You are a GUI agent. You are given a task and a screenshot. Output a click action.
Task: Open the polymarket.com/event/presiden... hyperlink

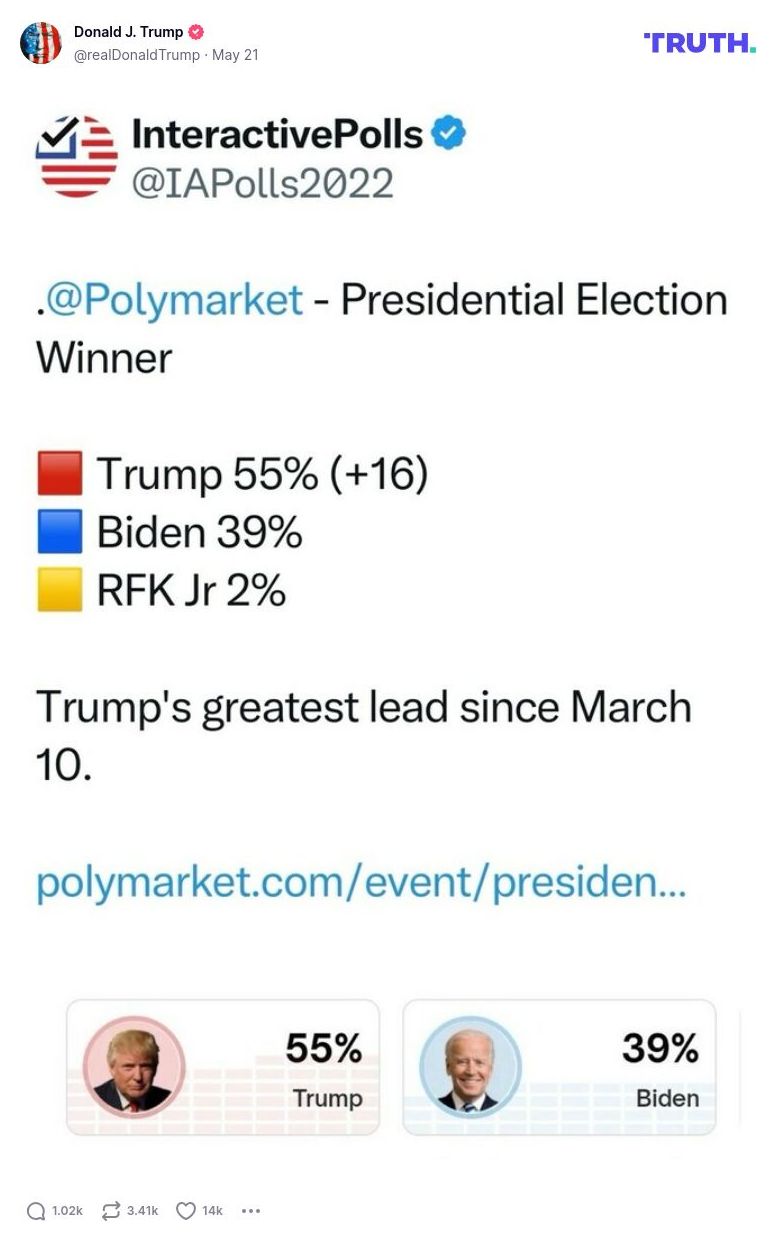point(360,885)
